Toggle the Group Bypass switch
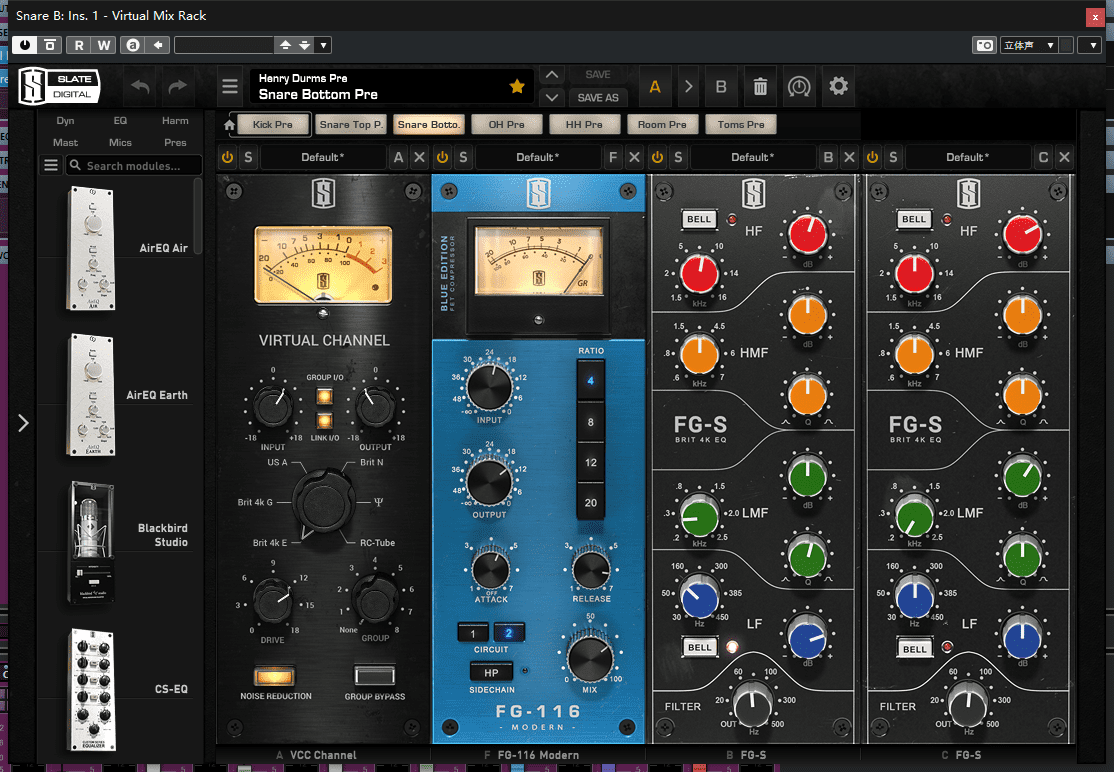The height and width of the screenshot is (772, 1114). [x=375, y=675]
